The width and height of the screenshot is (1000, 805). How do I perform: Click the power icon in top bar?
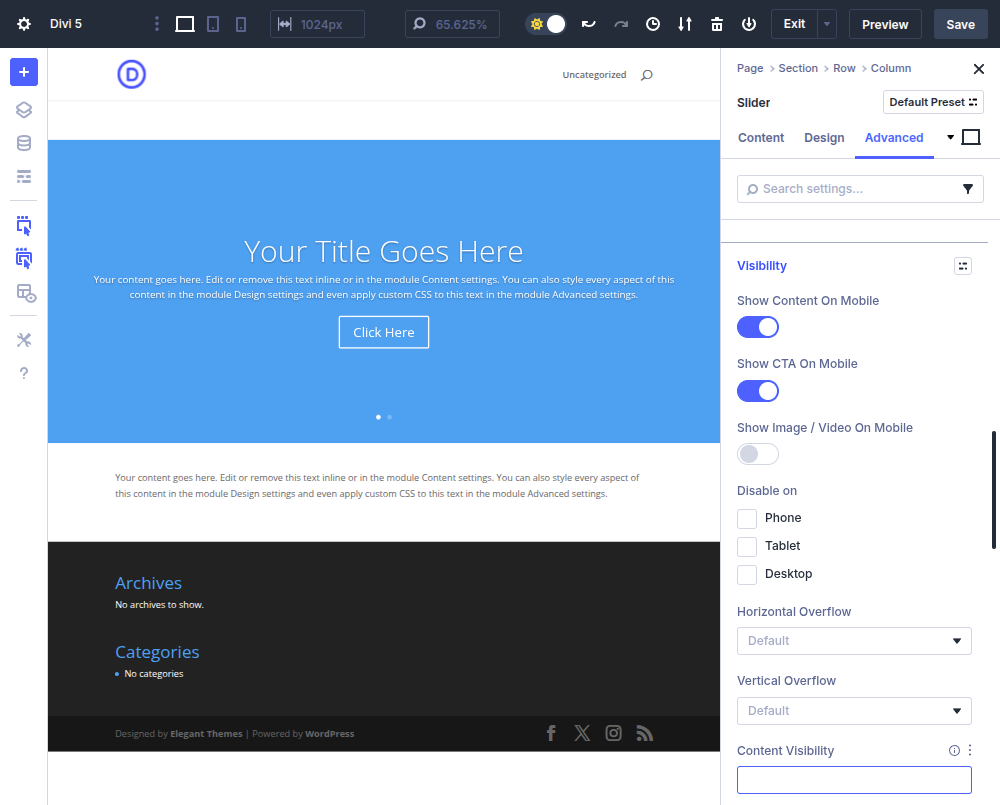749,24
